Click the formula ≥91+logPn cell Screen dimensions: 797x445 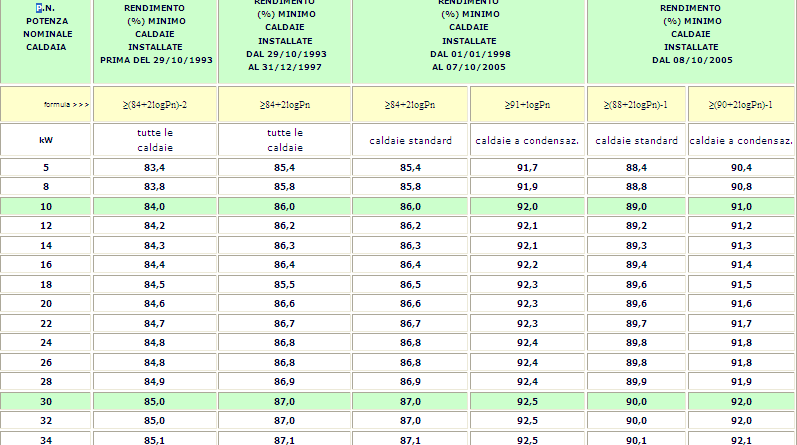coord(528,104)
